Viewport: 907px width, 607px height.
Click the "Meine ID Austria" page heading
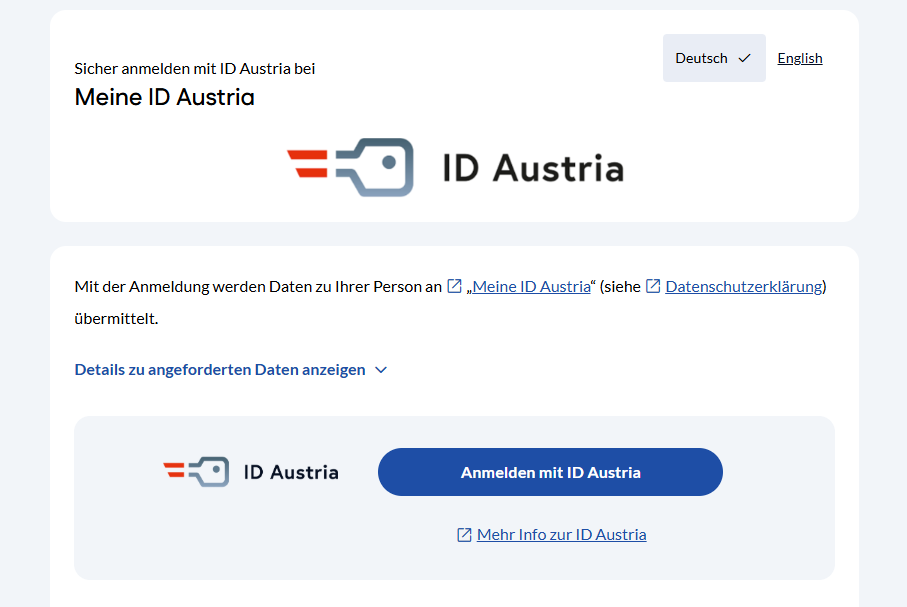(x=164, y=98)
